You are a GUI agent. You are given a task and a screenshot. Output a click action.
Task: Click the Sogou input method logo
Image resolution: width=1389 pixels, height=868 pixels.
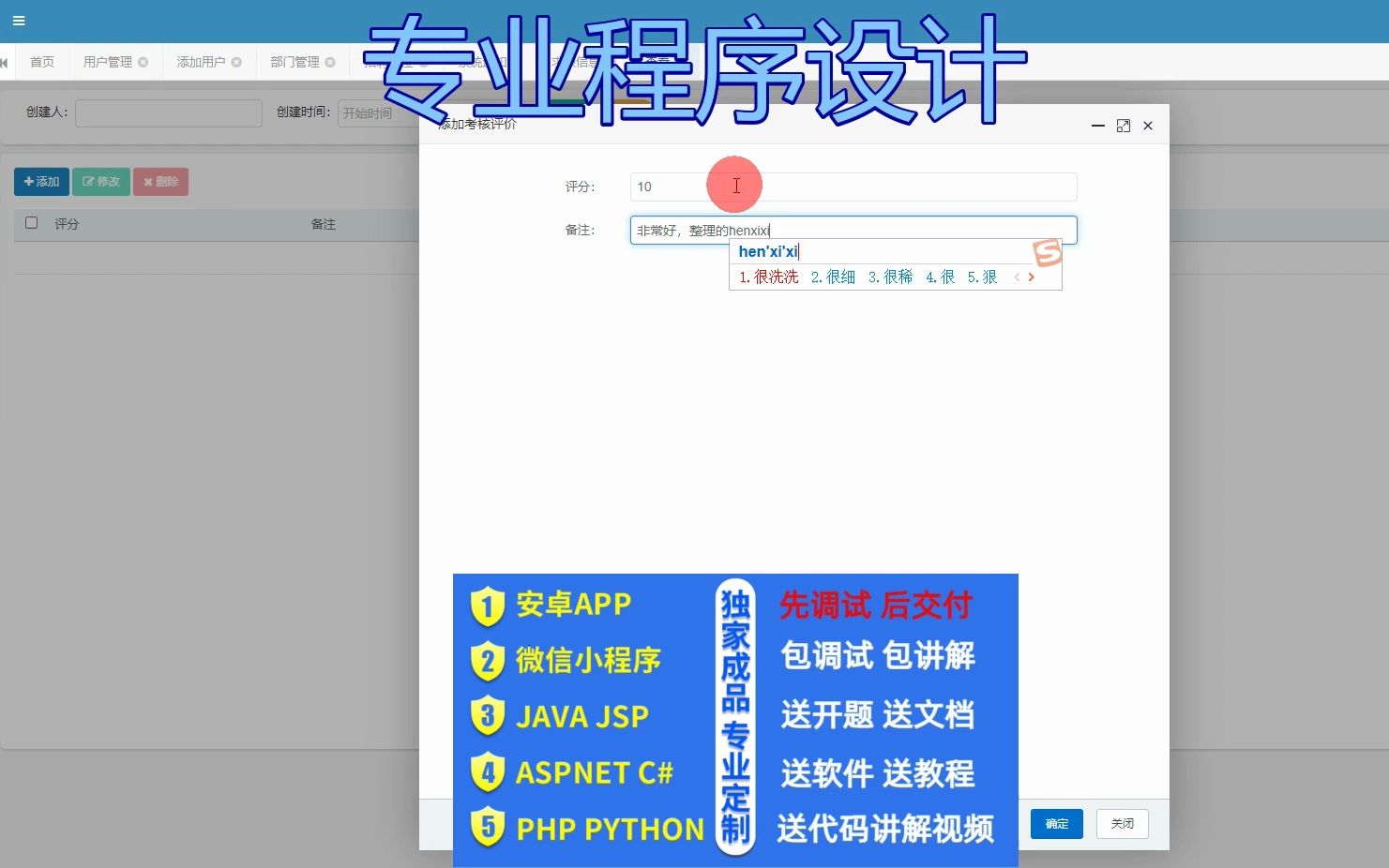pos(1048,252)
